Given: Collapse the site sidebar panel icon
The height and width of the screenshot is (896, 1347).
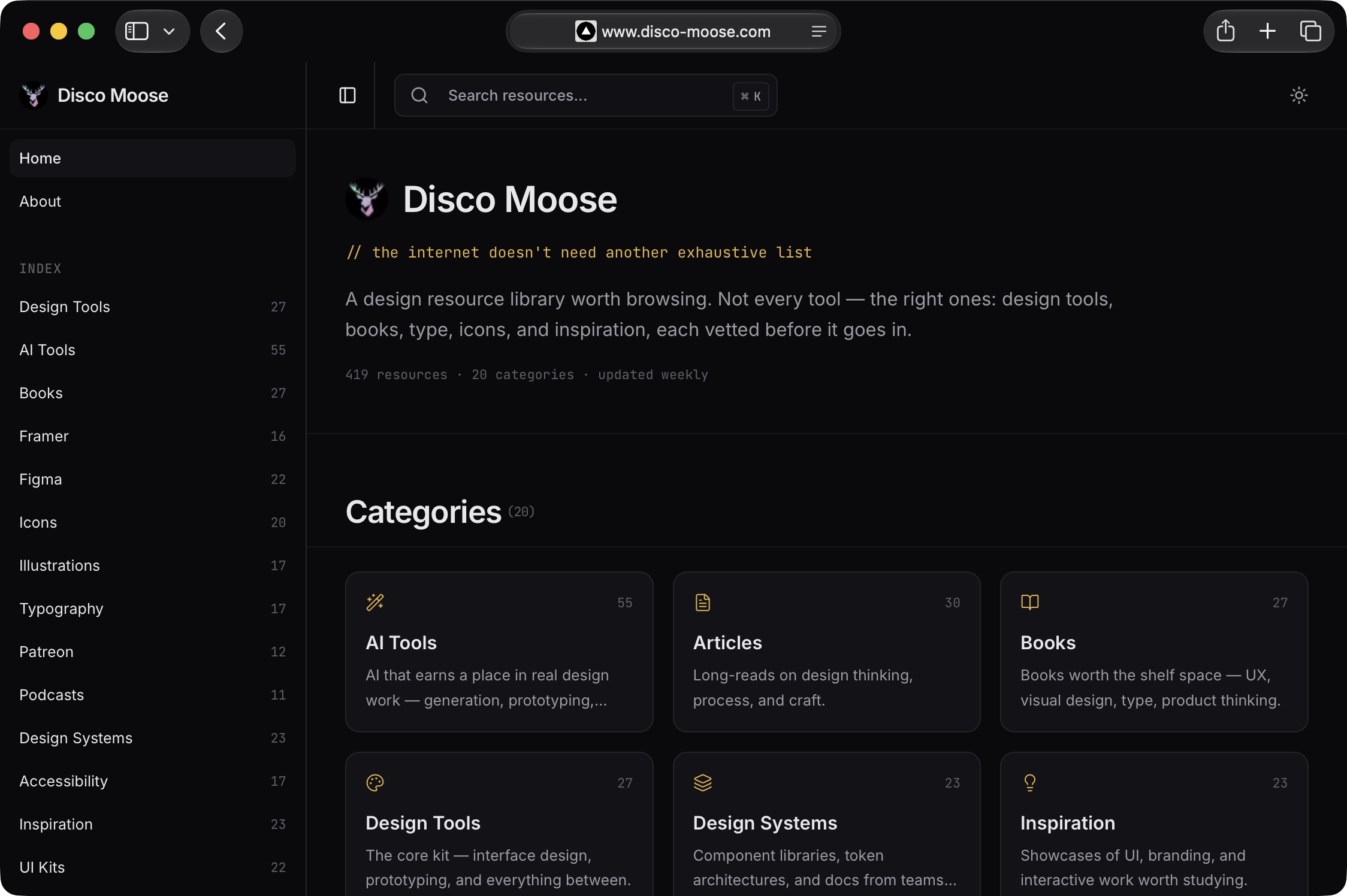Looking at the screenshot, I should pos(348,95).
